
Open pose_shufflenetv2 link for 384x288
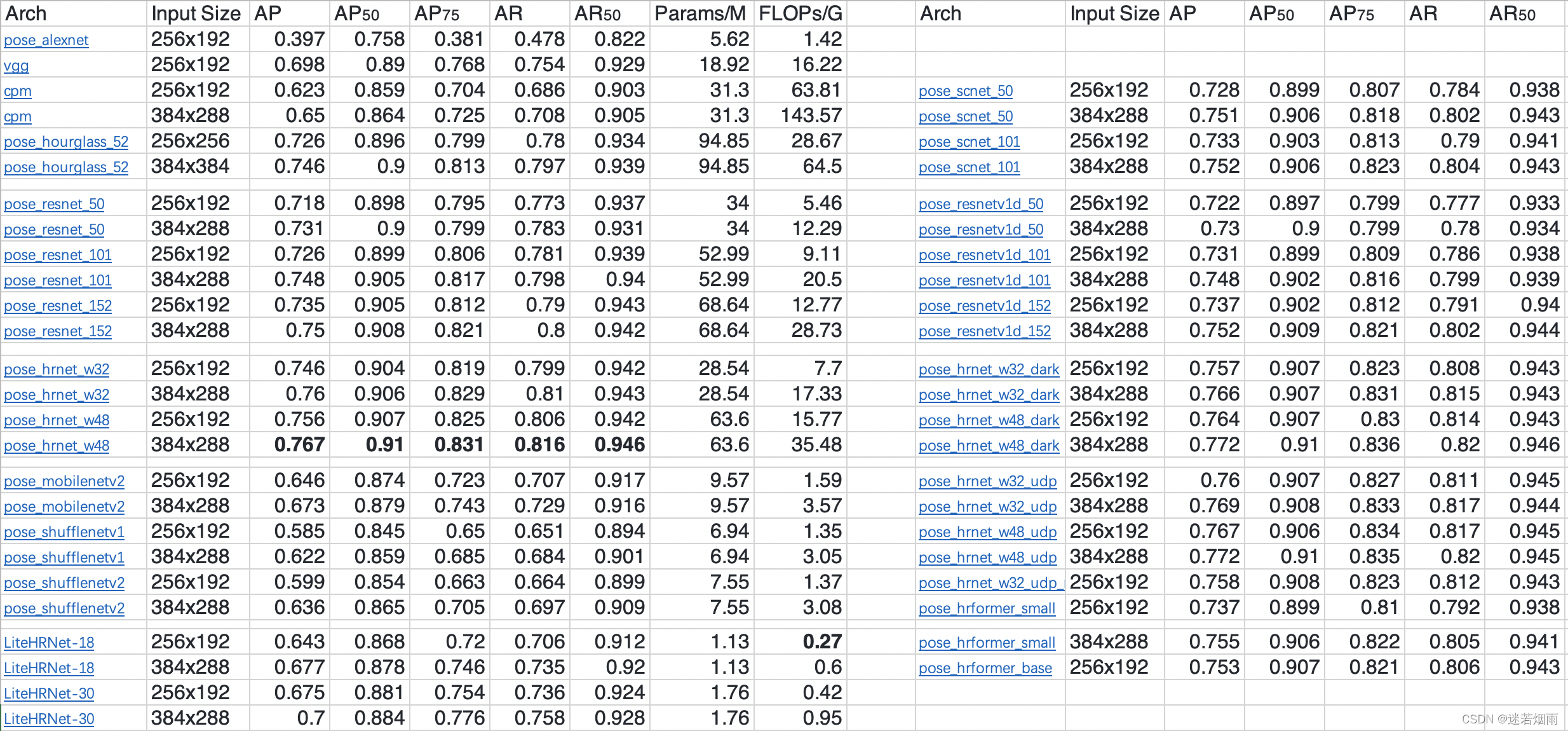pyautogui.click(x=64, y=608)
